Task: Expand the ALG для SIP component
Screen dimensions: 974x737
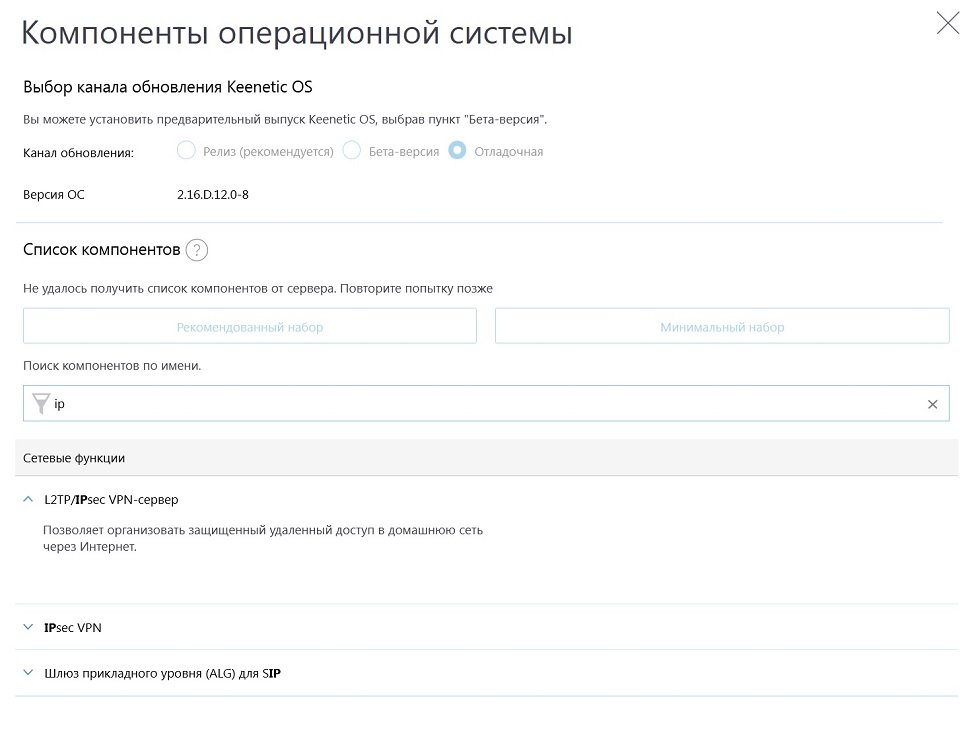Action: point(28,673)
